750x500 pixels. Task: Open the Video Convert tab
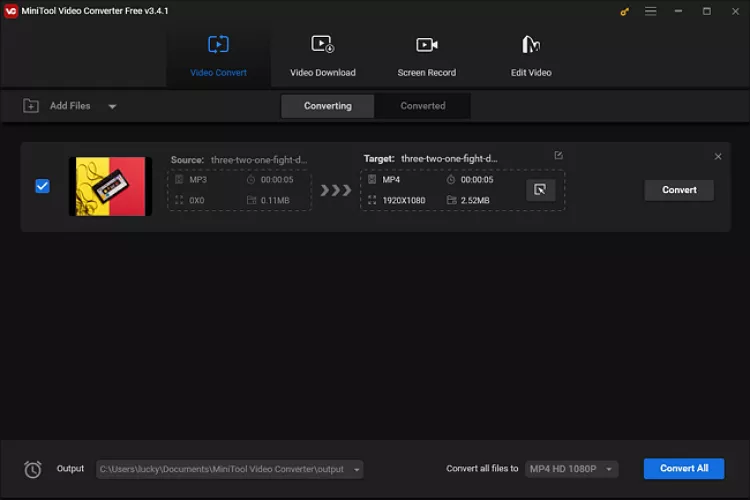(218, 57)
